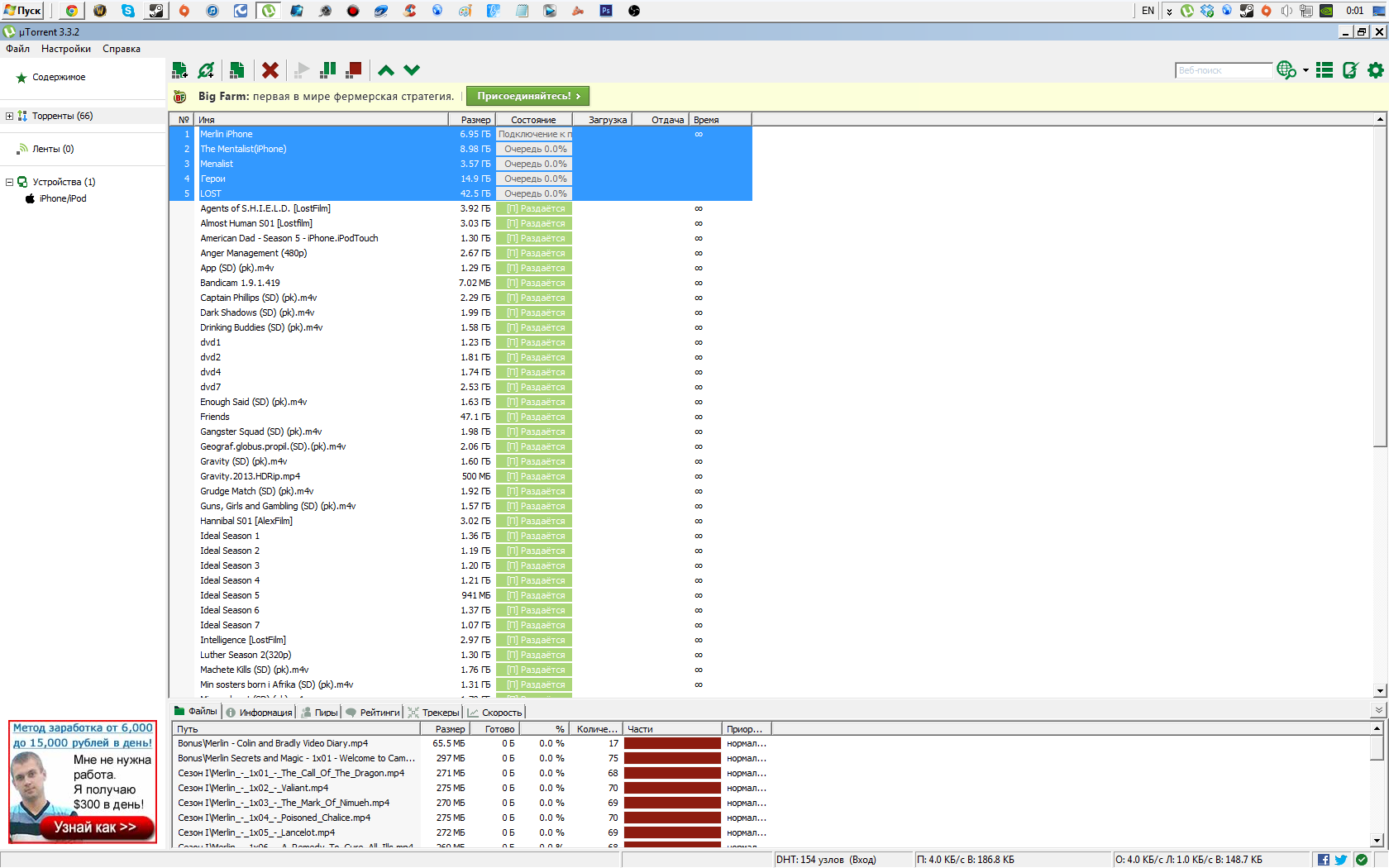Click the Twitter icon in the status bar
The height and width of the screenshot is (868, 1389).
click(x=1340, y=860)
